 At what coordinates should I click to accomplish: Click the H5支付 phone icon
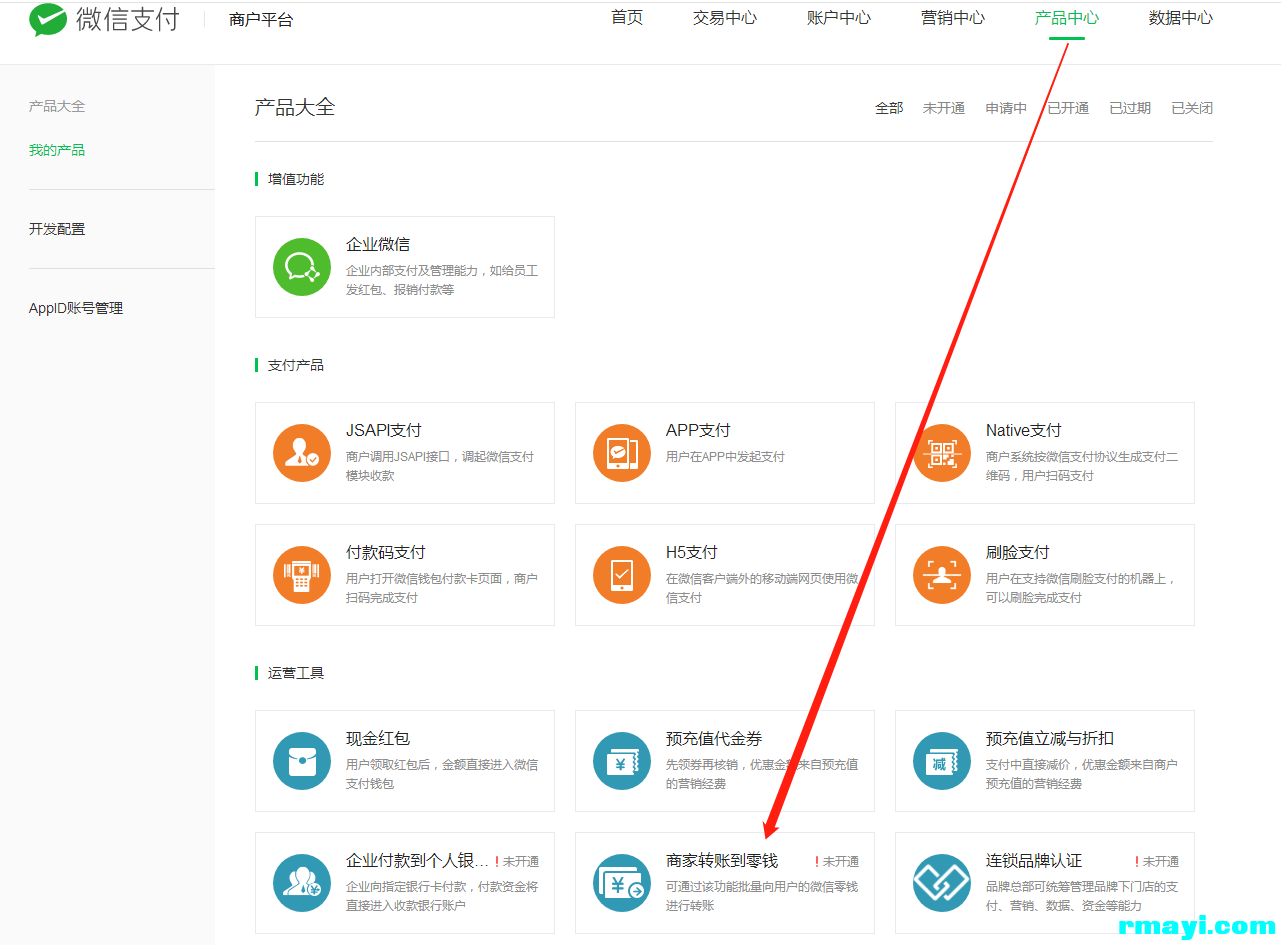click(622, 575)
